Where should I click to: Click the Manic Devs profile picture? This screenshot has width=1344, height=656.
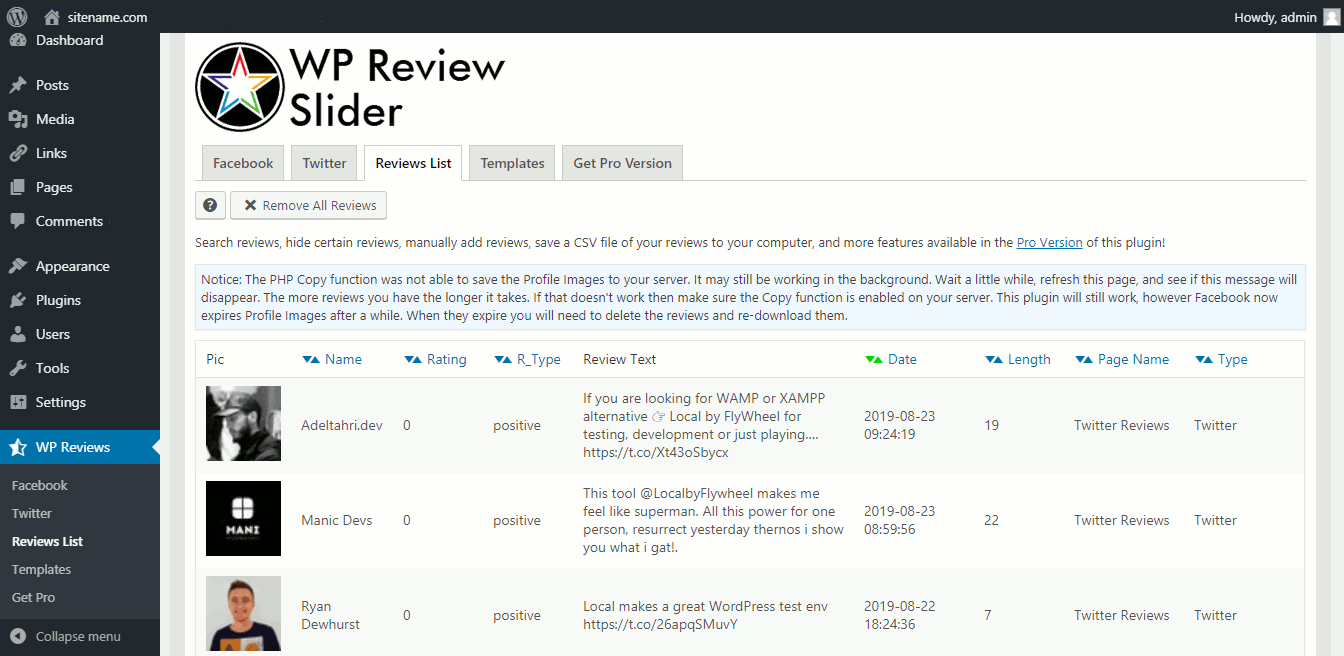click(x=243, y=518)
